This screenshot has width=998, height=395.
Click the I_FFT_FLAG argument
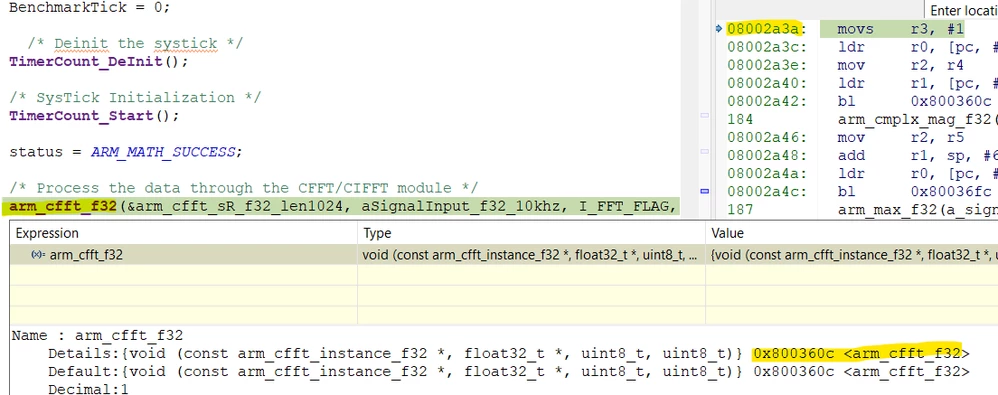click(622, 207)
